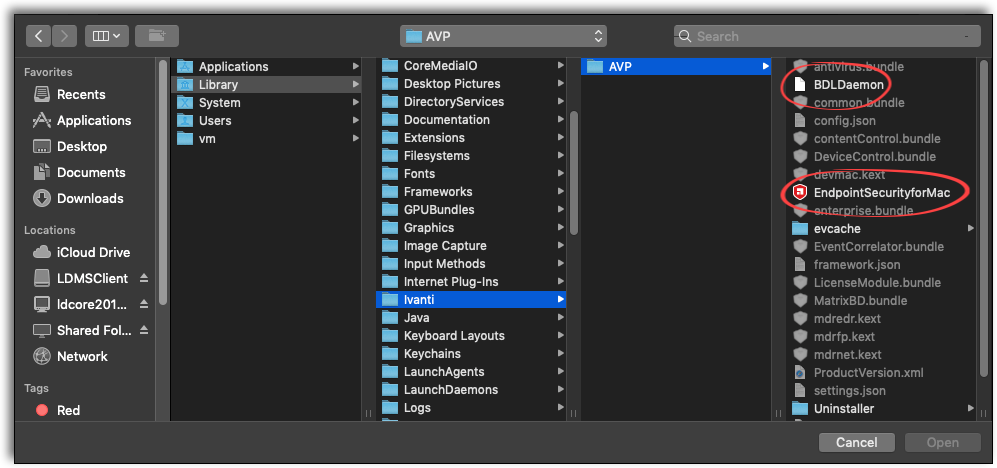This screenshot has height=468, width=997.
Task: Click the new folder group button
Action: pos(156,36)
